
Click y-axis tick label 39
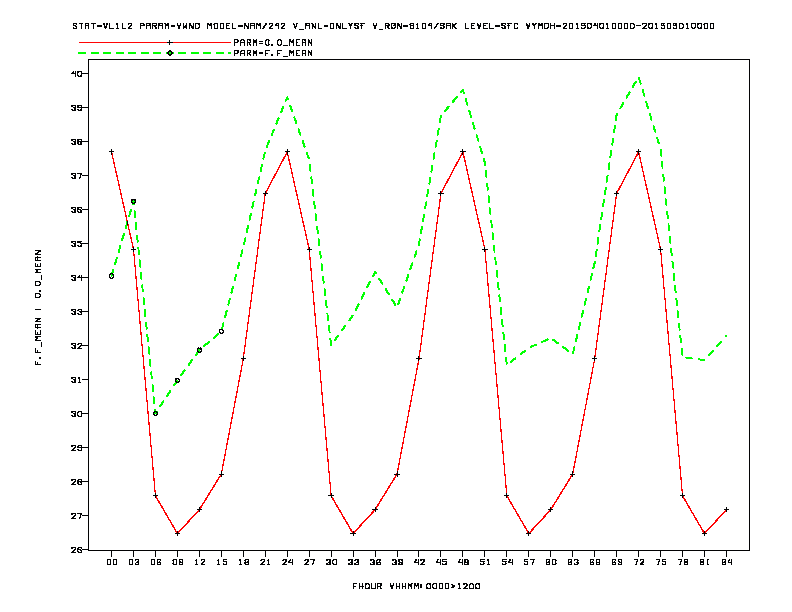tap(77, 108)
